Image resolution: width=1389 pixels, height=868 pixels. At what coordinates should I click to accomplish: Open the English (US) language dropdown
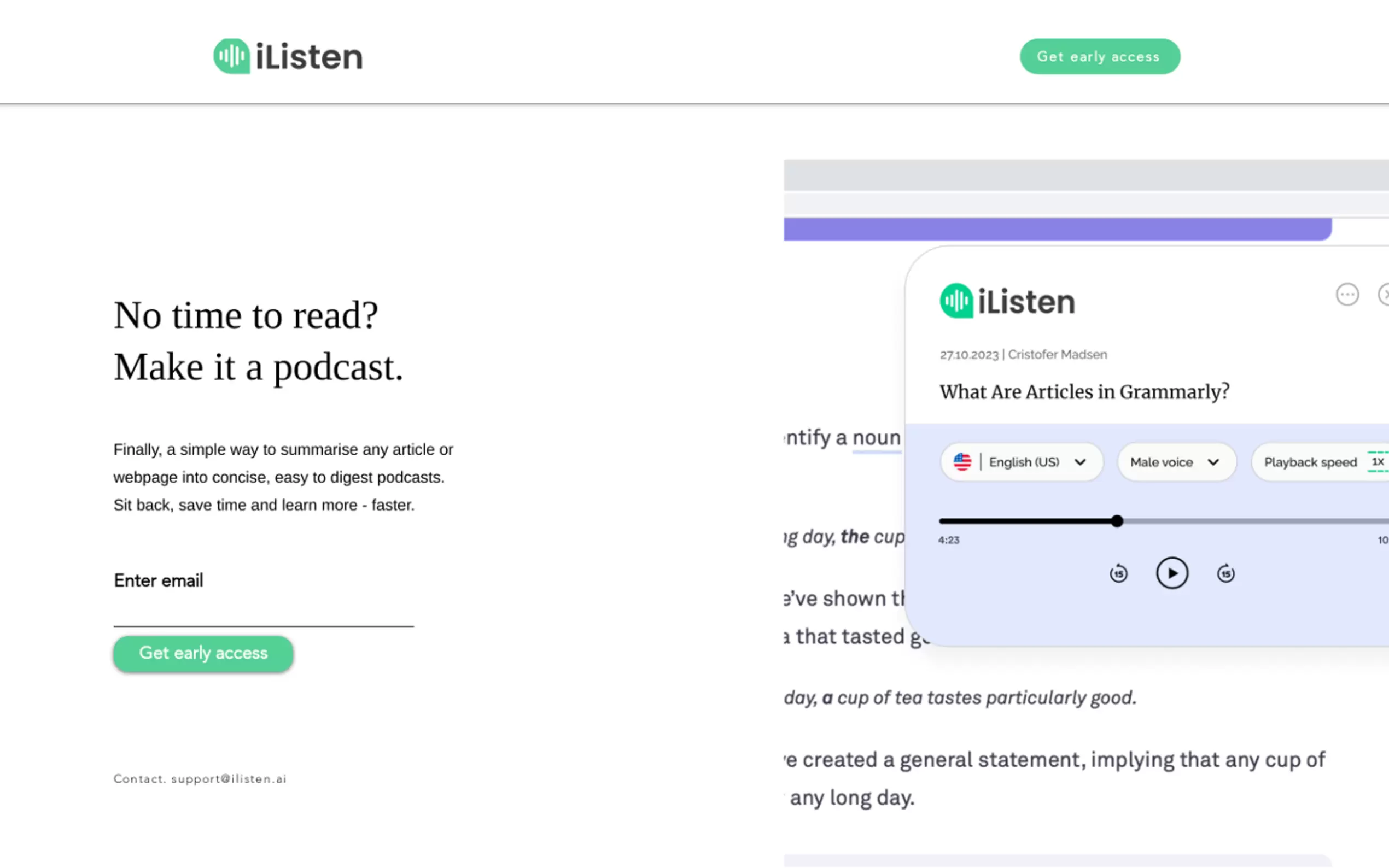(1022, 462)
